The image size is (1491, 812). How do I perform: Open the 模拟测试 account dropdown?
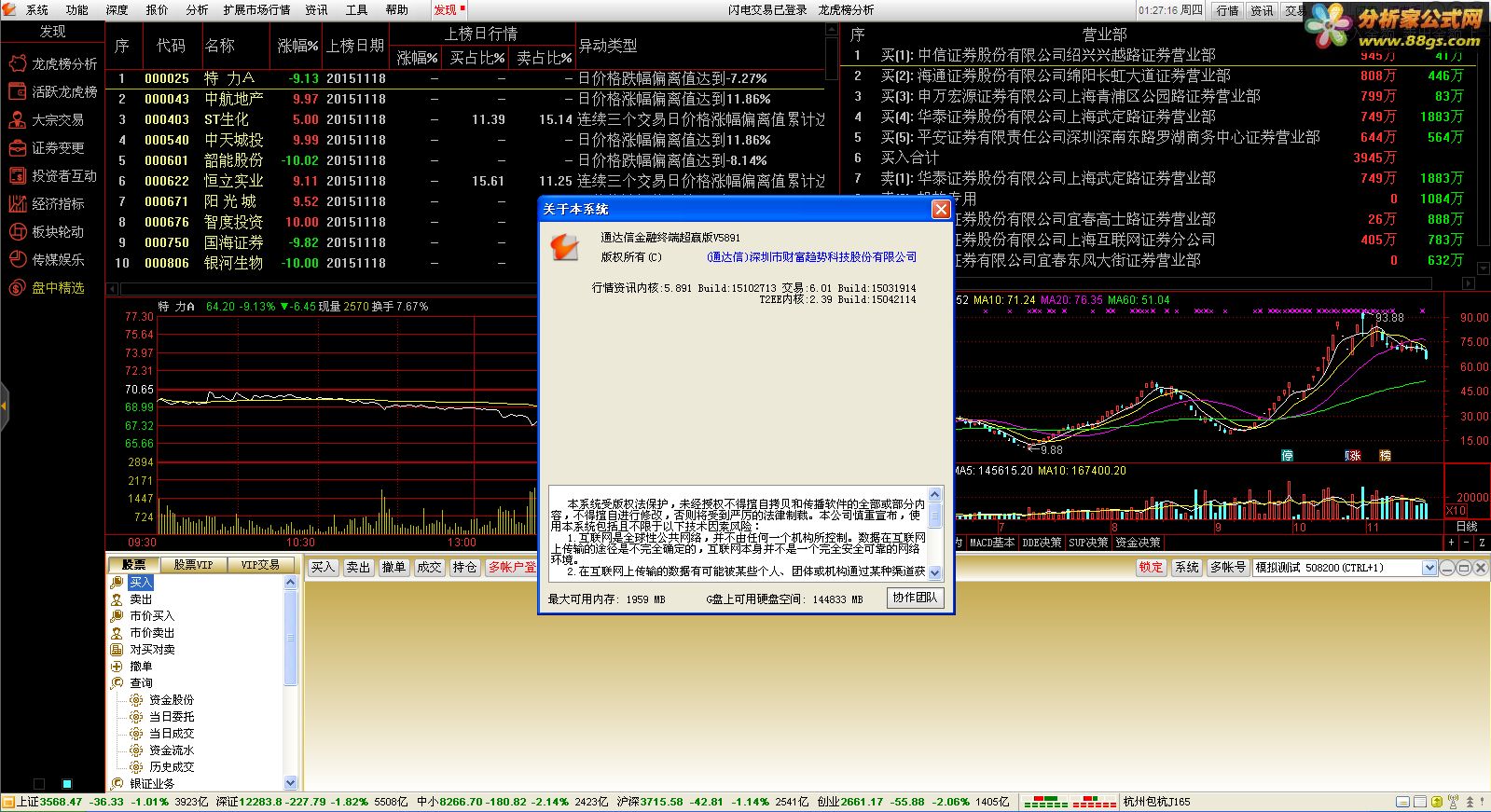coord(1429,568)
